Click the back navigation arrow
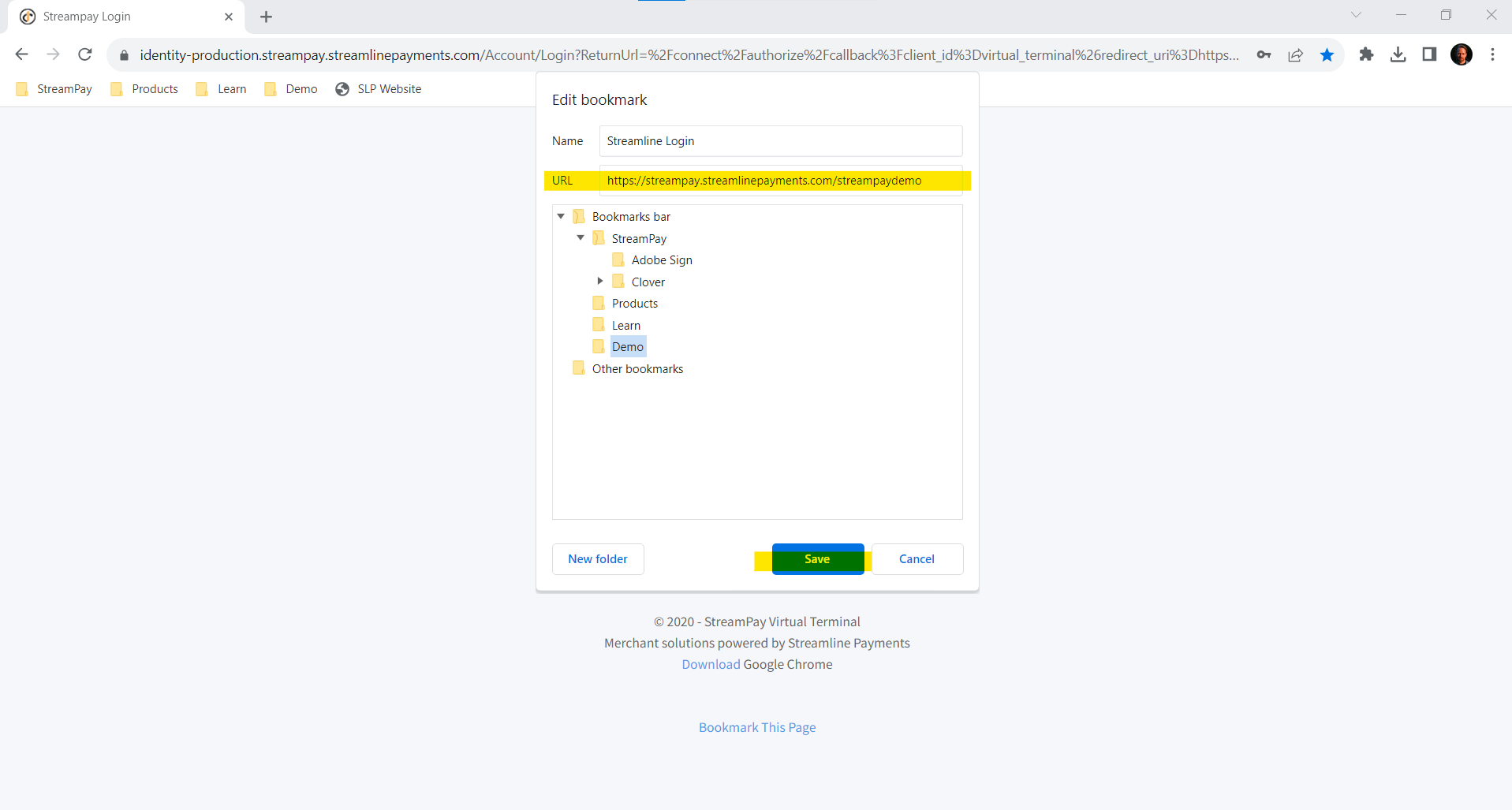Image resolution: width=1512 pixels, height=810 pixels. [x=21, y=54]
